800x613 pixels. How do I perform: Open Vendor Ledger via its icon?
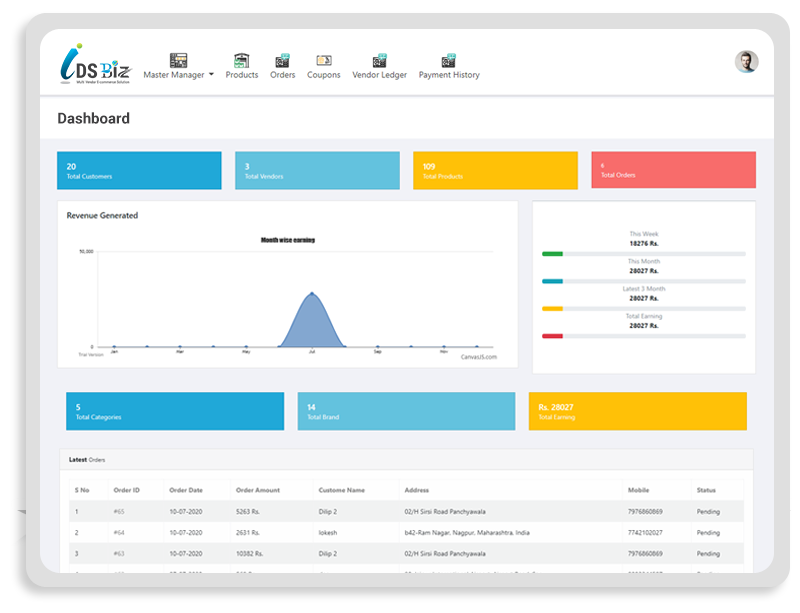coord(378,62)
